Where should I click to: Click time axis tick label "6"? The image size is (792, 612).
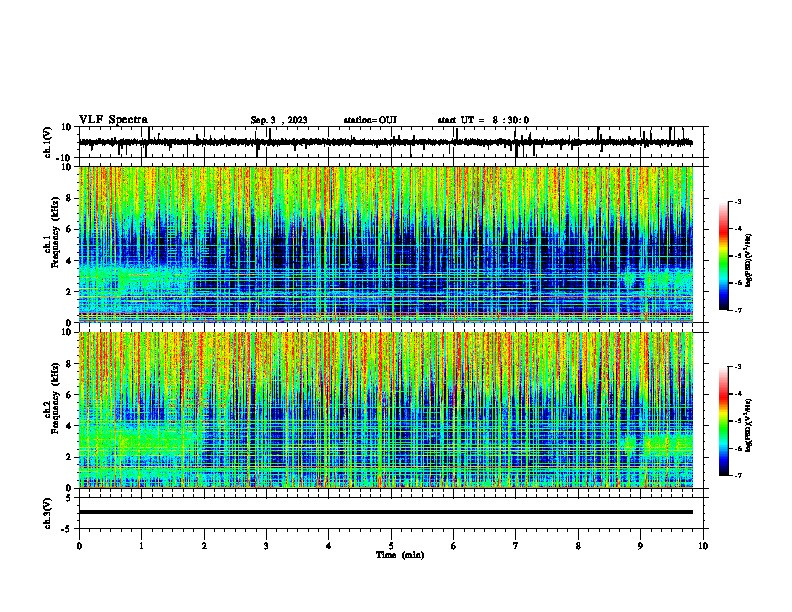click(454, 546)
